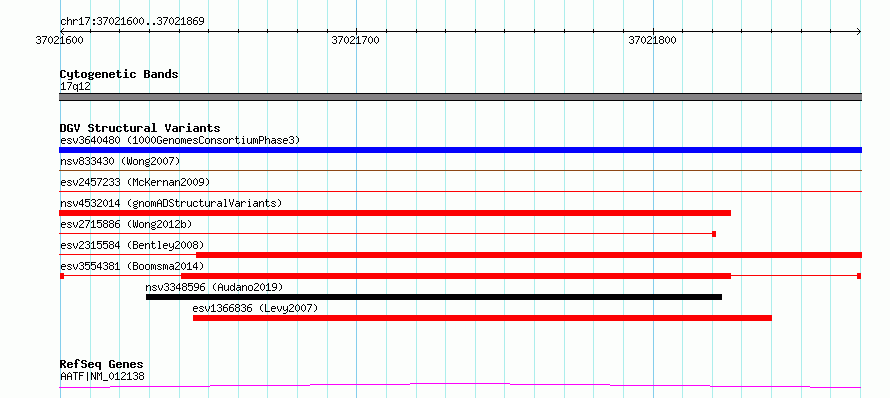The width and height of the screenshot is (890, 398).
Task: Click the 17q12 band label
Action: click(75, 87)
